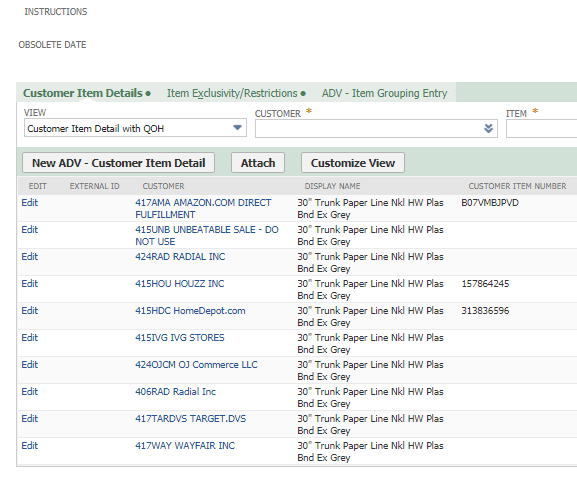The image size is (577, 488).
Task: Open 415HOU HOUZZ INC customer link
Action: (x=180, y=283)
